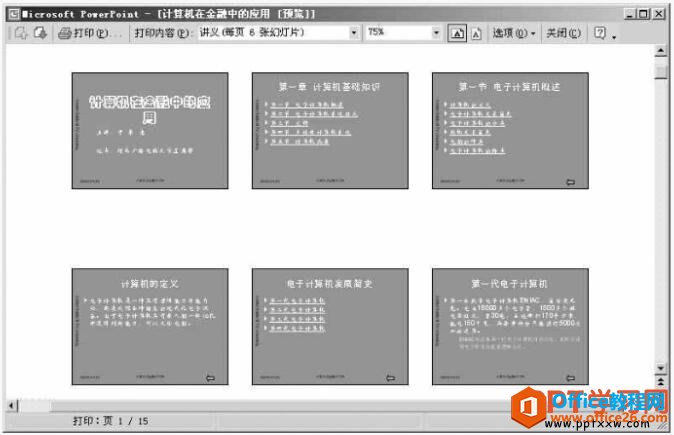Click return arrow icon on 计算机的定义 slide
674x435 pixels.
pos(210,378)
